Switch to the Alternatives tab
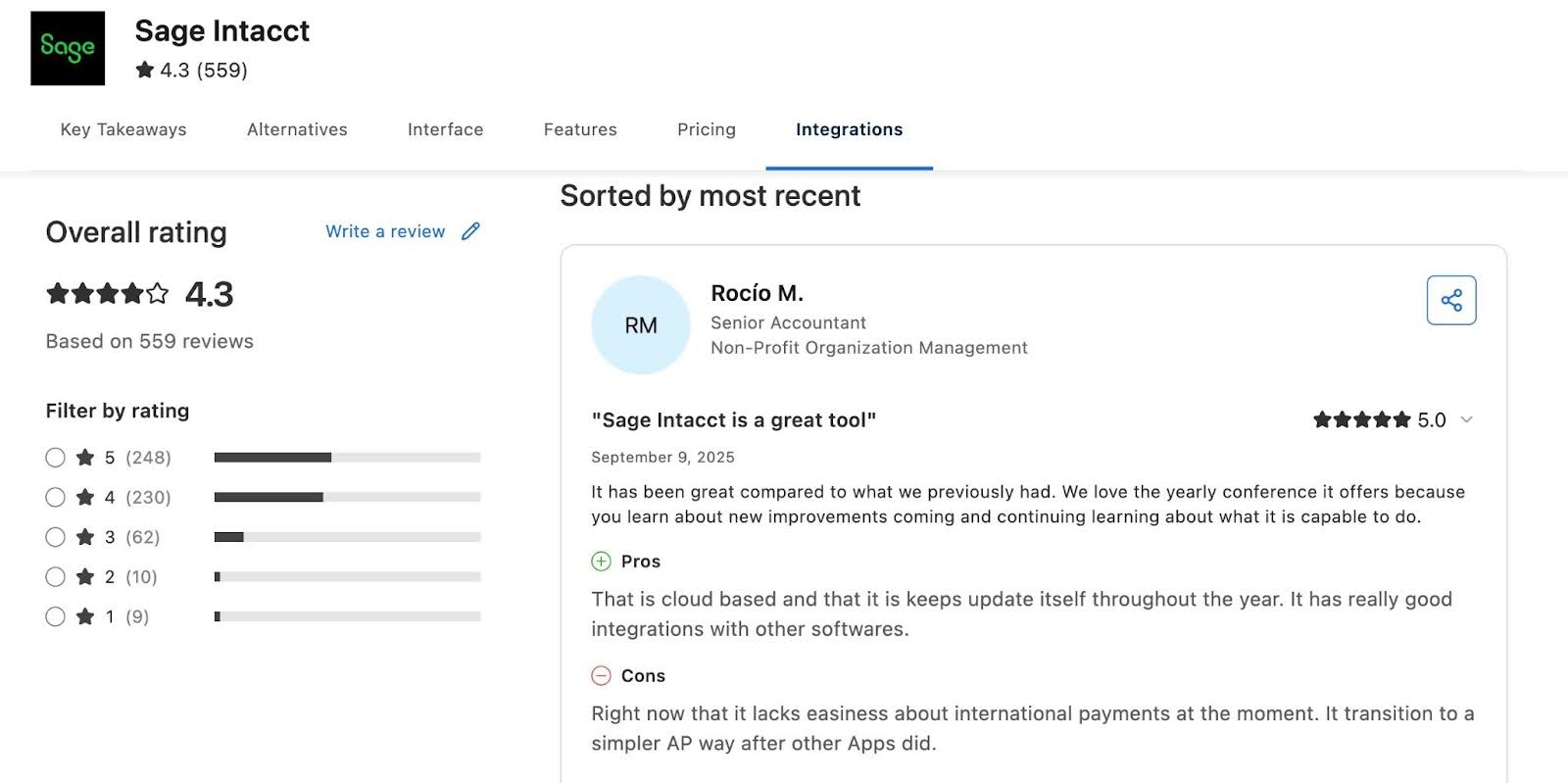The width and height of the screenshot is (1568, 783). pos(297,129)
